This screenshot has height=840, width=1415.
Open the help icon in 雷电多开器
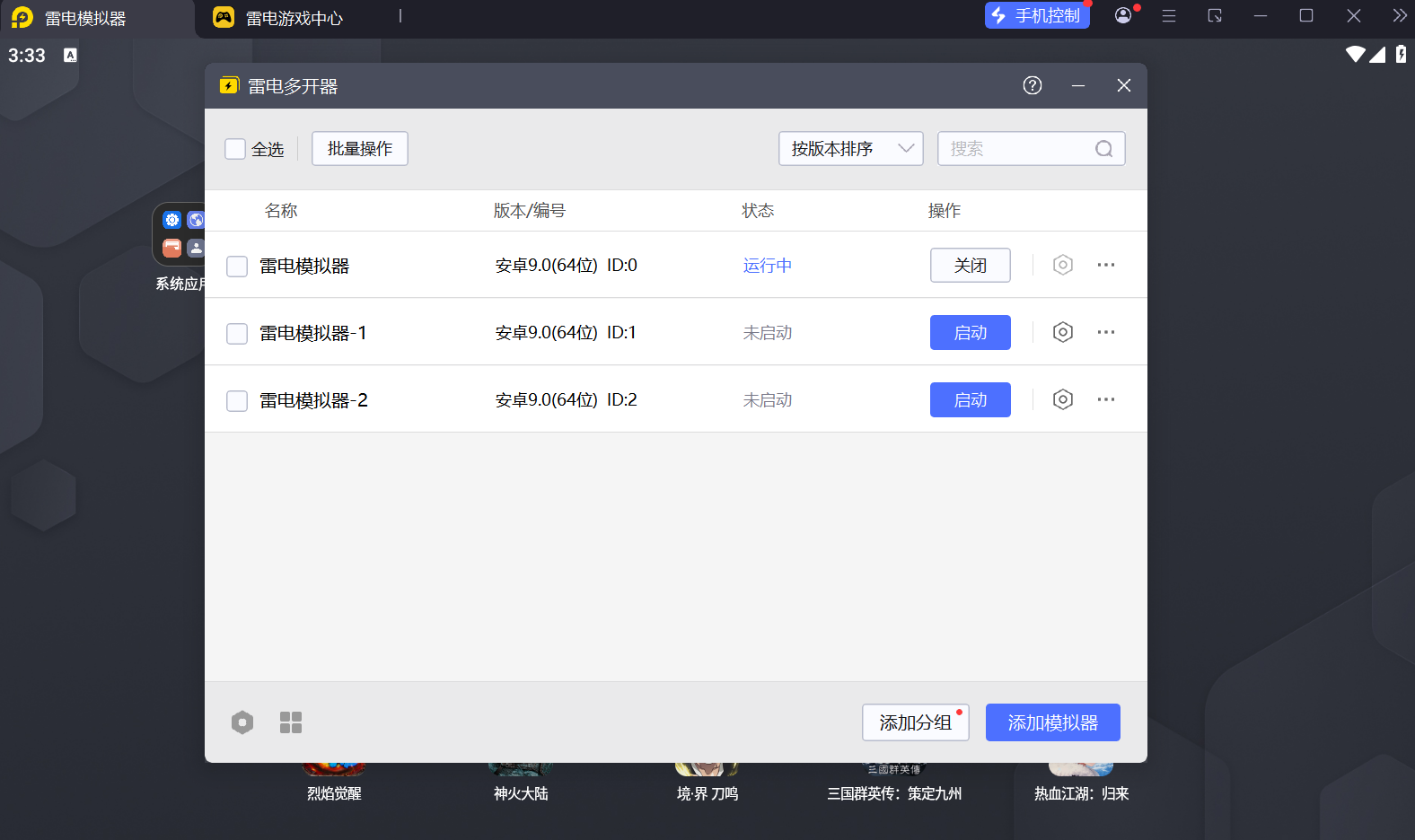click(x=1032, y=85)
